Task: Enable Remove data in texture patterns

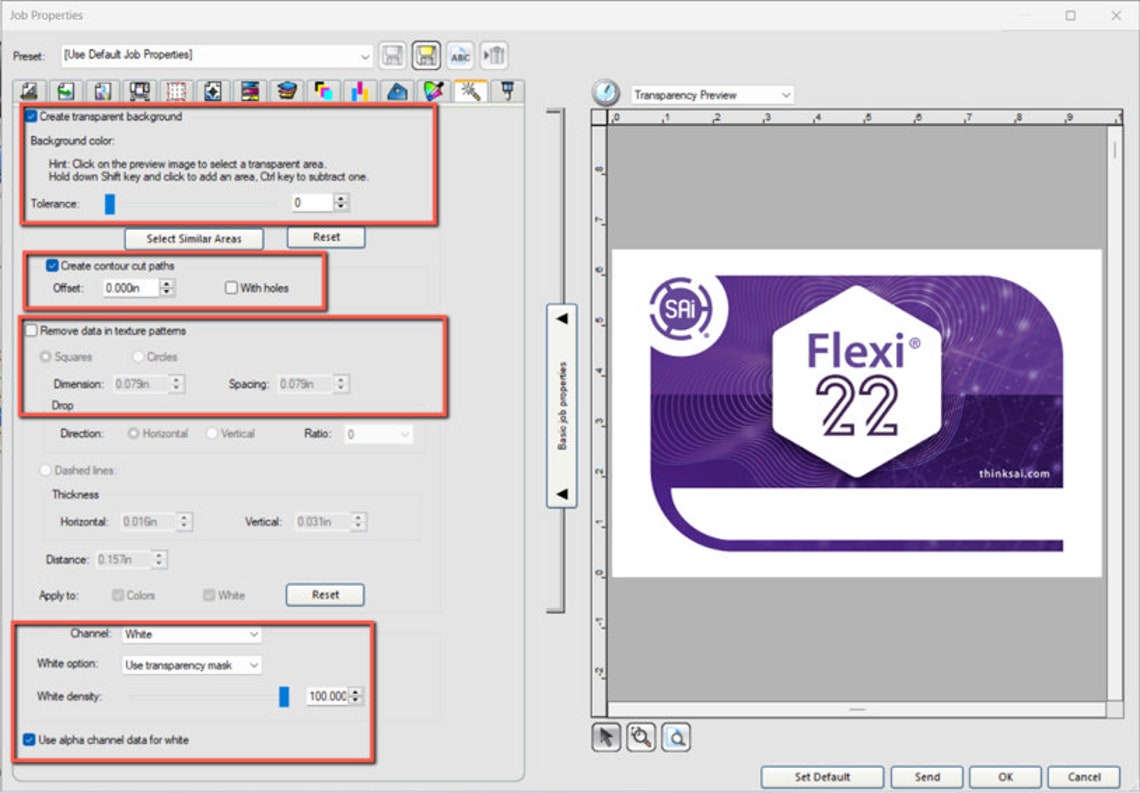Action: 31,330
